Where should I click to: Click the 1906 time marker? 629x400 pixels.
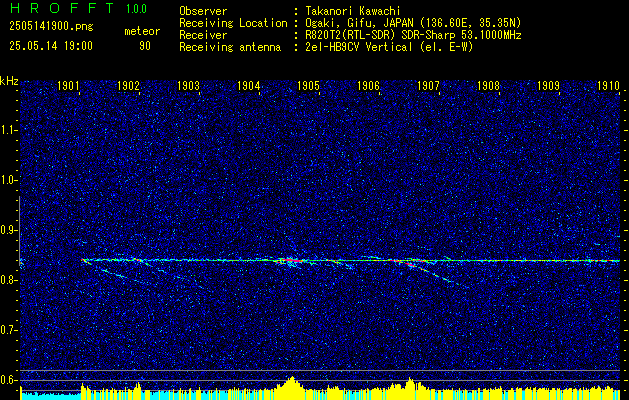368,85
